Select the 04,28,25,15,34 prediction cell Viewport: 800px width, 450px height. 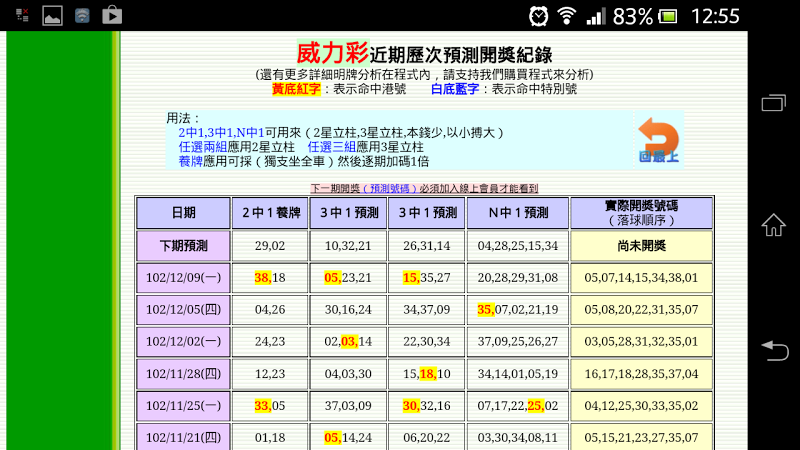coord(518,246)
